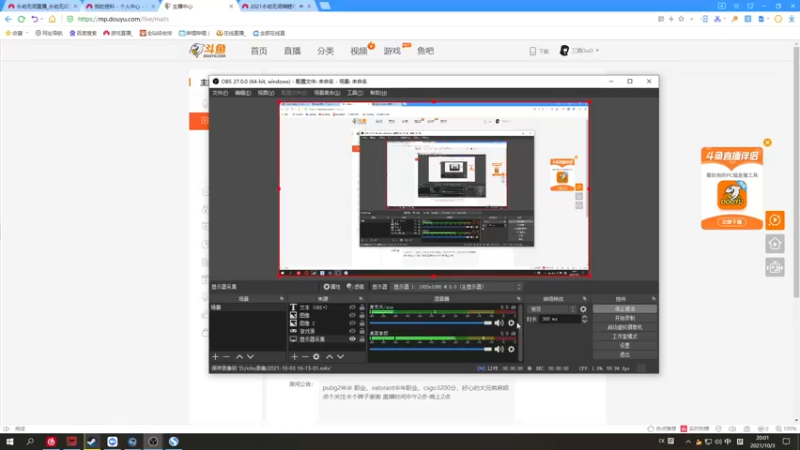Open the scenes dock options icon
The height and width of the screenshot is (450, 800).
282,299
